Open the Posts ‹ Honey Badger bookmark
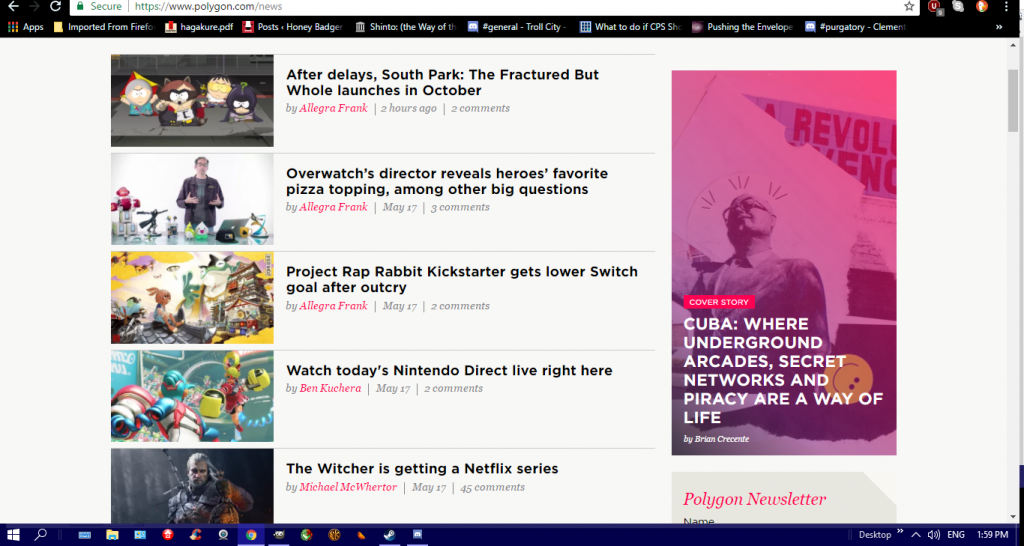Screen dimensions: 1024x546 (x=293, y=27)
